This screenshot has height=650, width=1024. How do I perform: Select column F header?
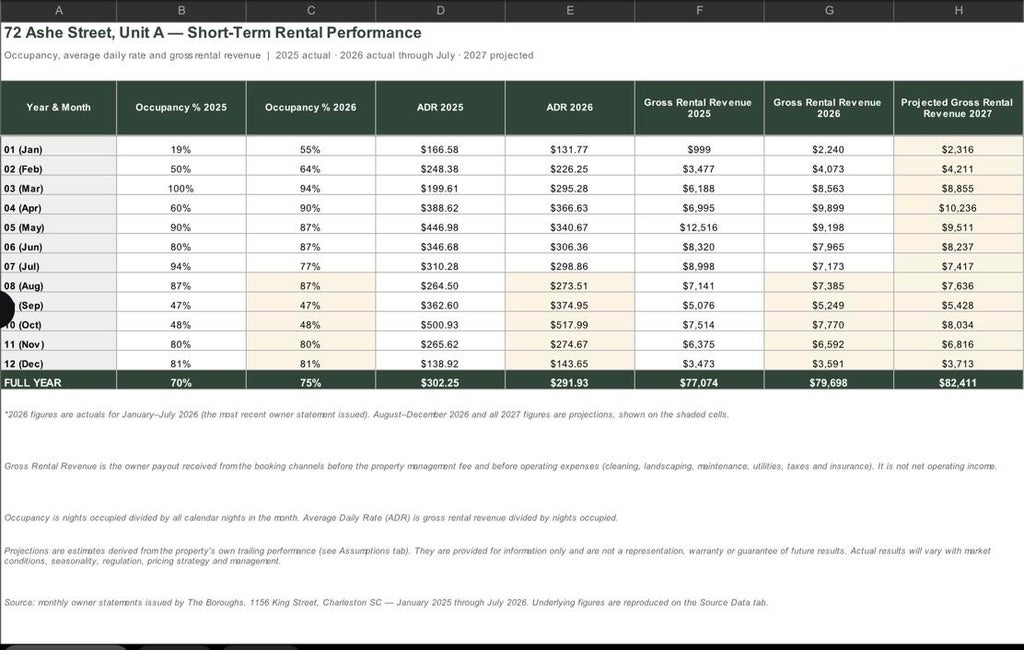coord(699,10)
